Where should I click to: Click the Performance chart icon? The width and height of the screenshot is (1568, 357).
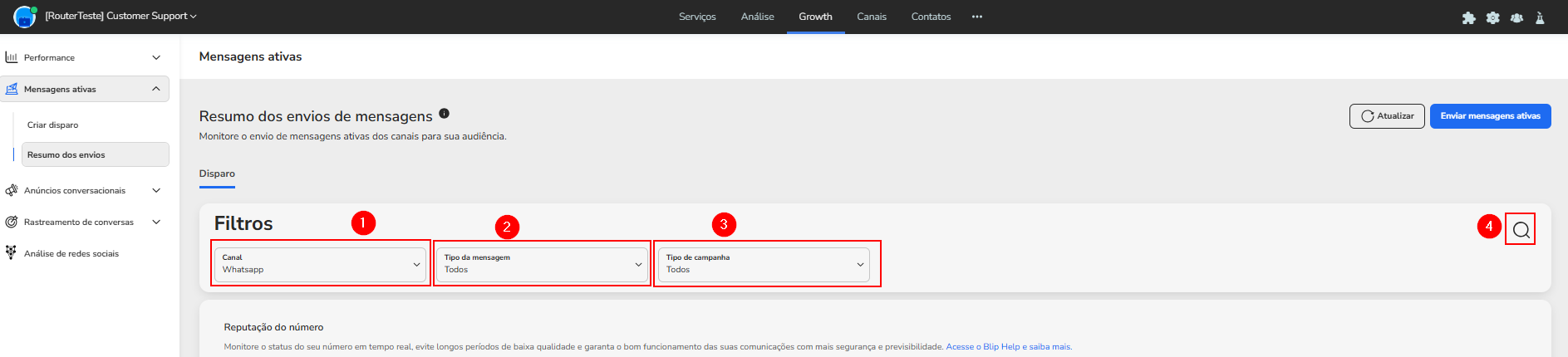[12, 57]
